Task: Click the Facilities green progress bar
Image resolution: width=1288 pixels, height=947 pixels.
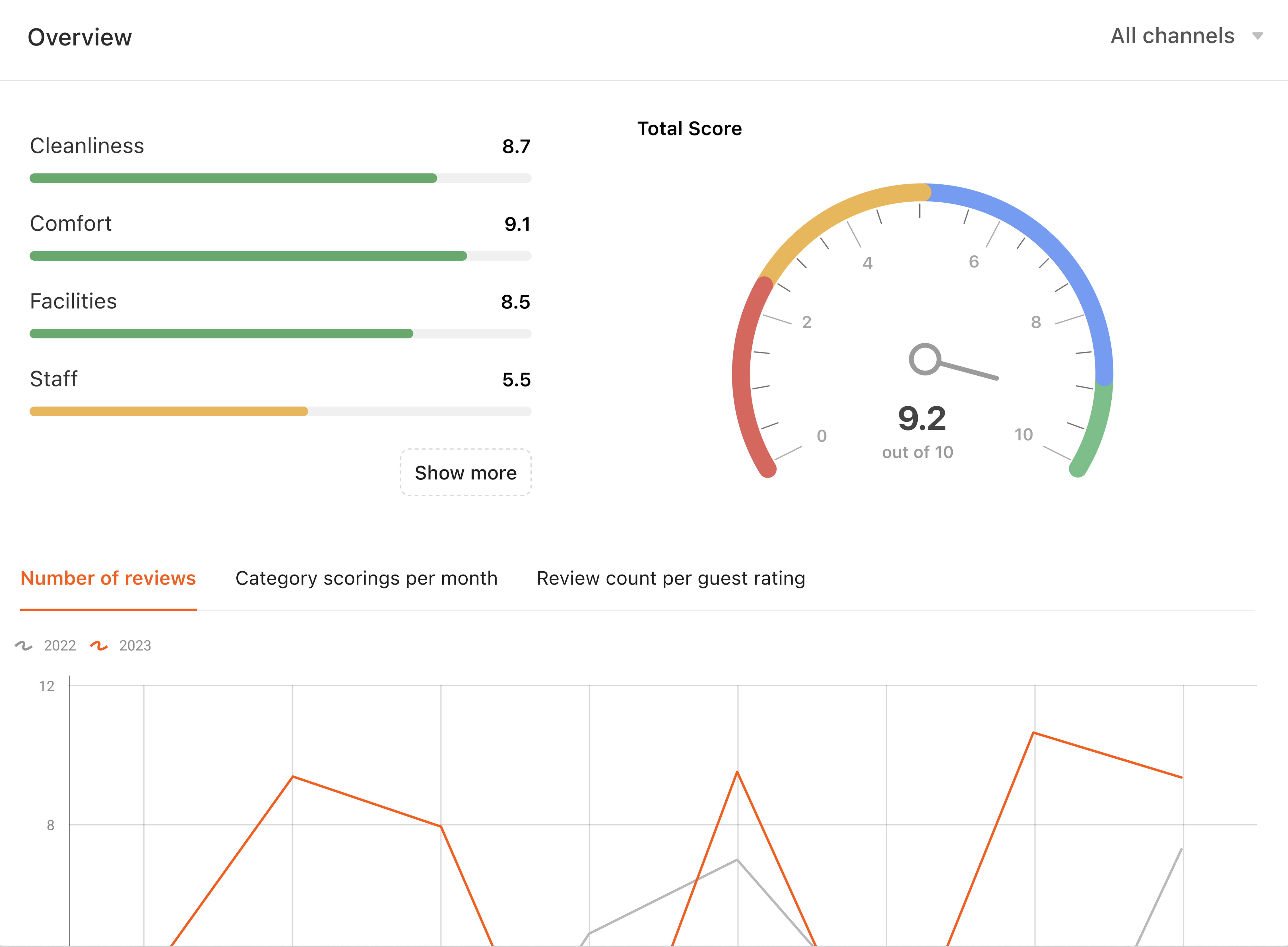Action: tap(221, 333)
